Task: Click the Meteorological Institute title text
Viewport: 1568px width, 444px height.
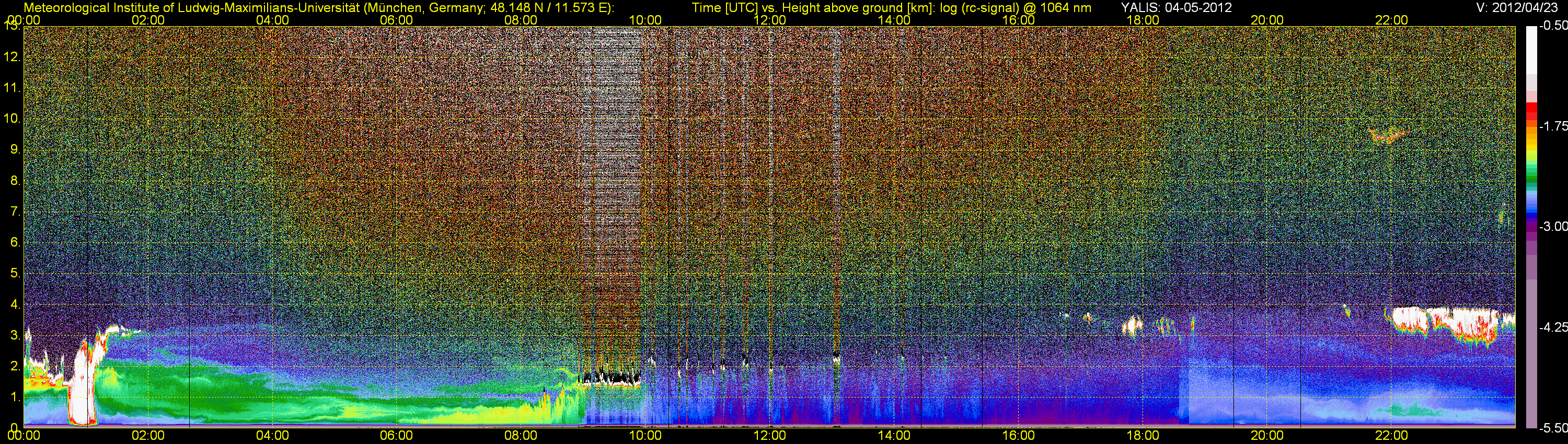Action: (318, 8)
